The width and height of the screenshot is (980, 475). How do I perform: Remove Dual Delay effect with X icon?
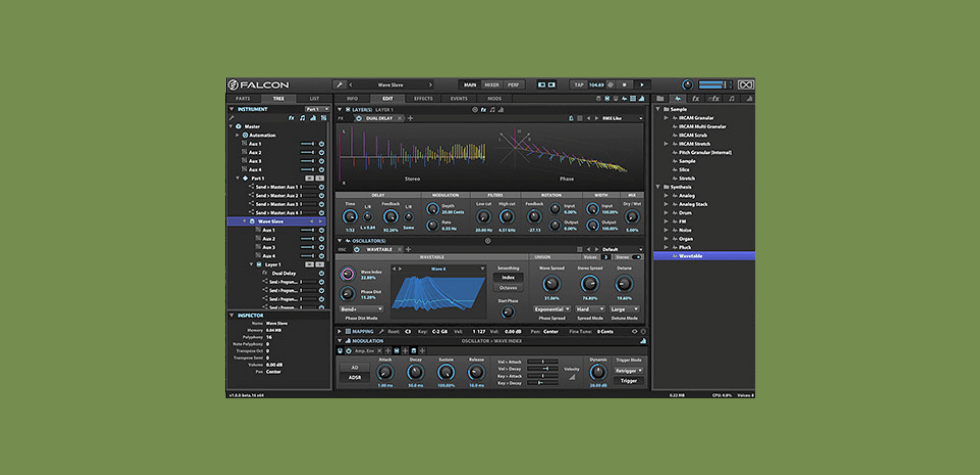point(401,118)
